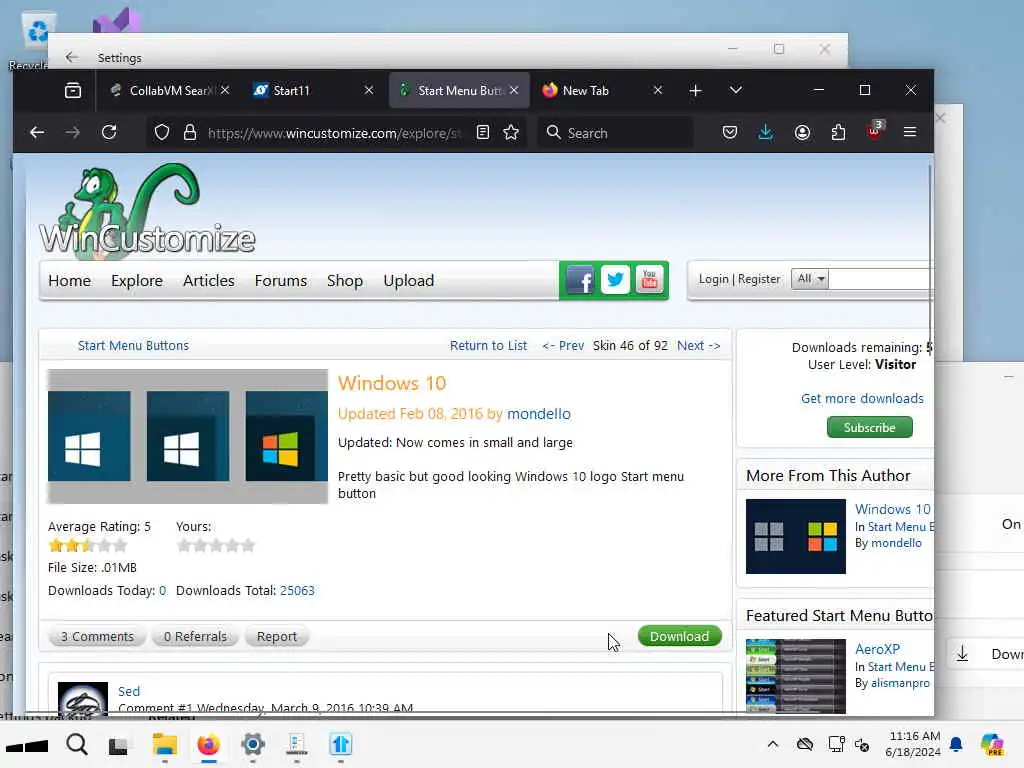Click the URL address bar

tap(333, 133)
